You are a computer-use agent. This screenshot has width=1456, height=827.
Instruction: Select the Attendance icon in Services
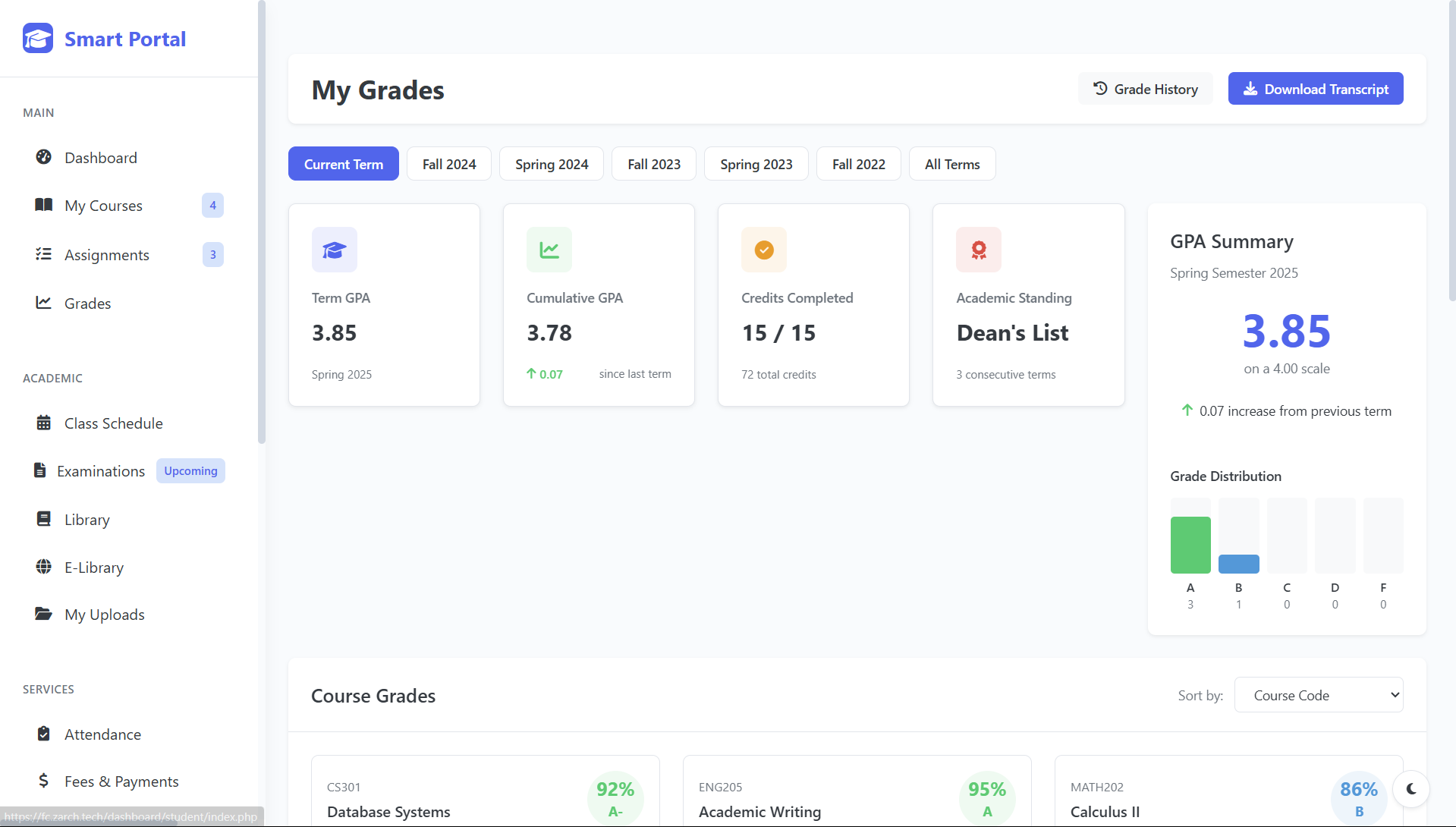[x=45, y=734]
